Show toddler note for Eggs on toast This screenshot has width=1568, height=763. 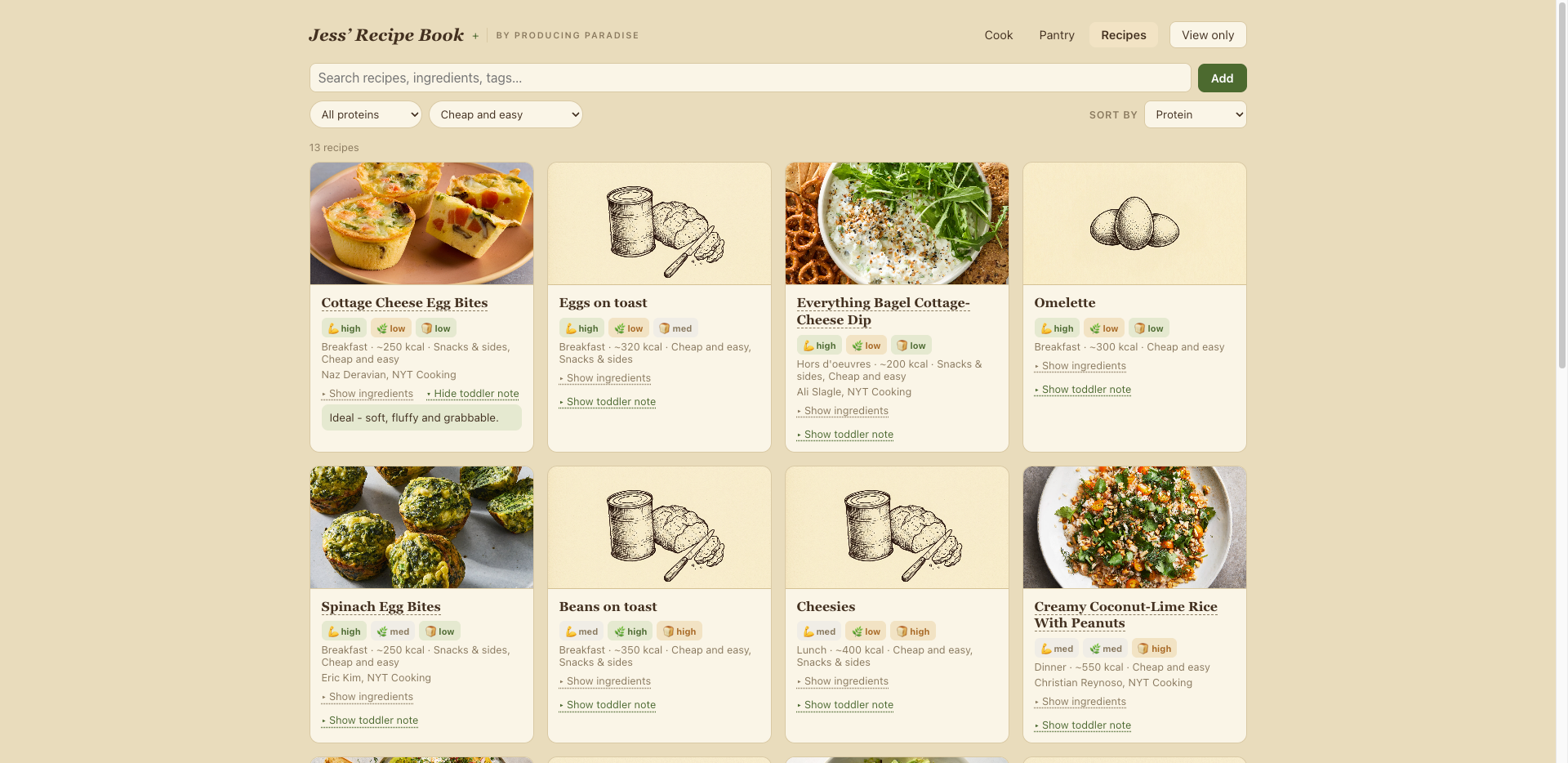point(608,402)
